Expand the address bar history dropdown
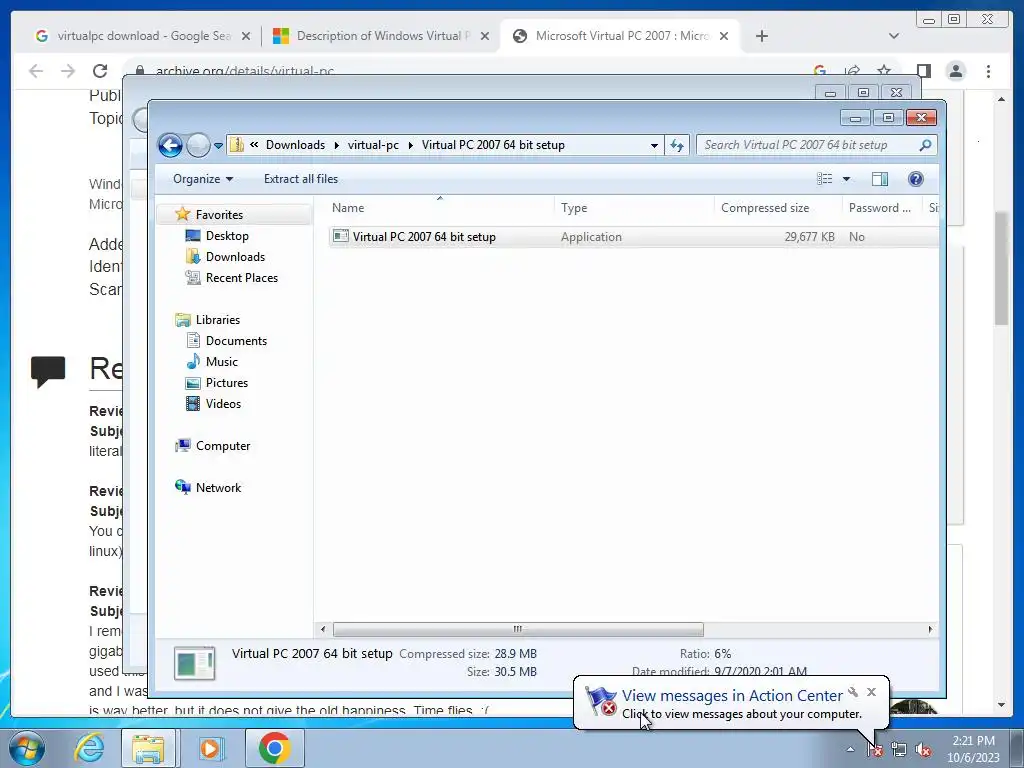 tap(654, 146)
